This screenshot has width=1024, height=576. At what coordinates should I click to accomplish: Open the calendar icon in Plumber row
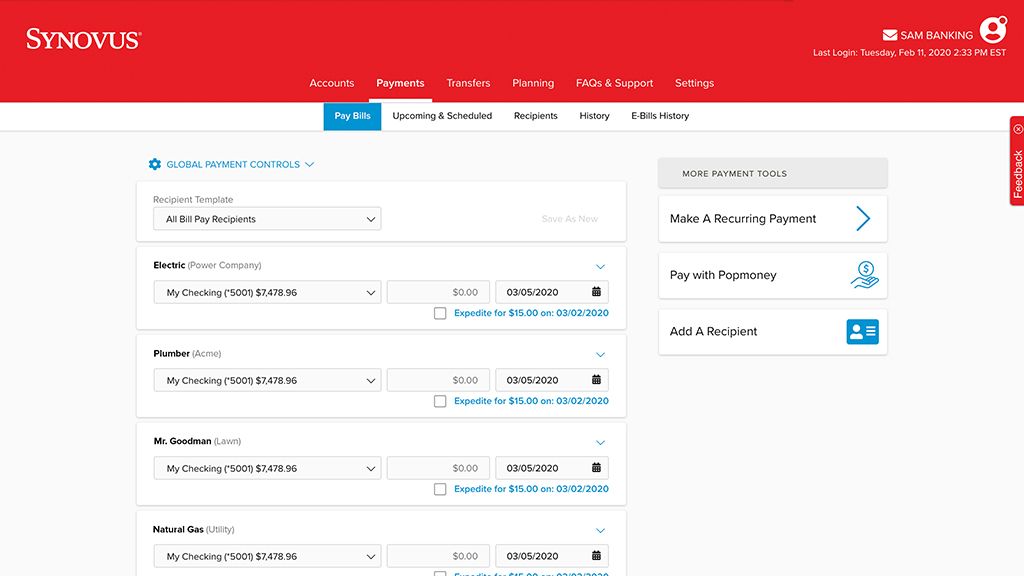[596, 381]
